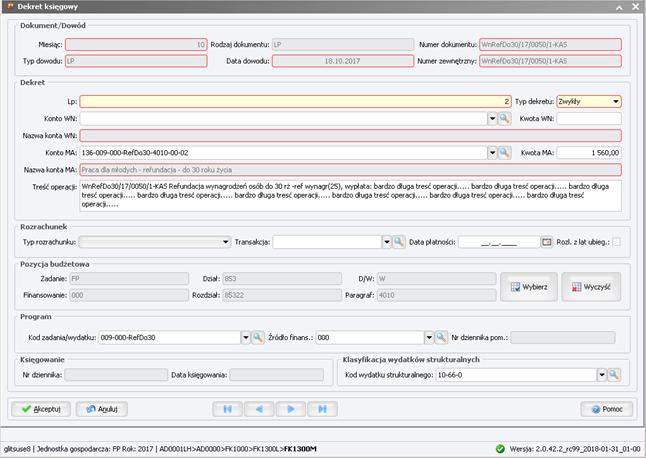
Task: Click Kod wydatku strukturalnego field 10-66-0
Action: click(x=517, y=375)
